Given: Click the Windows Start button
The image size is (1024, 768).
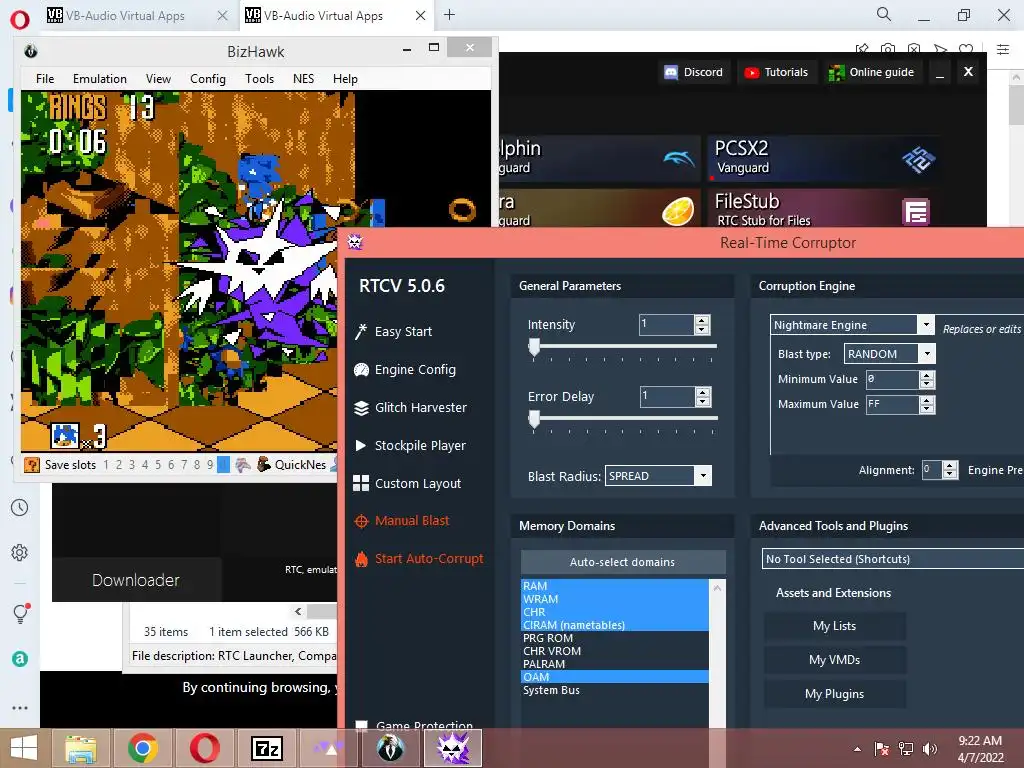Looking at the screenshot, I should pyautogui.click(x=24, y=748).
